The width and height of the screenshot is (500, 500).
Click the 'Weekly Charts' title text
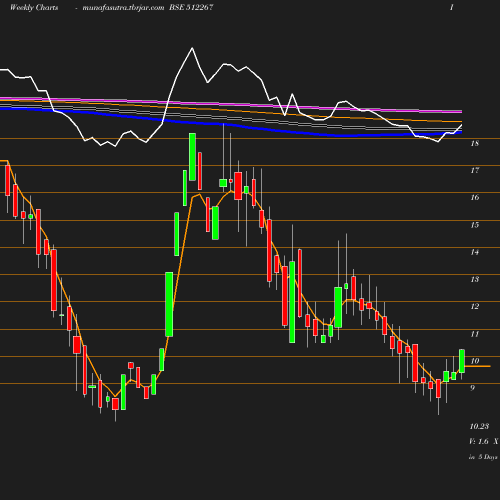tap(34, 7)
